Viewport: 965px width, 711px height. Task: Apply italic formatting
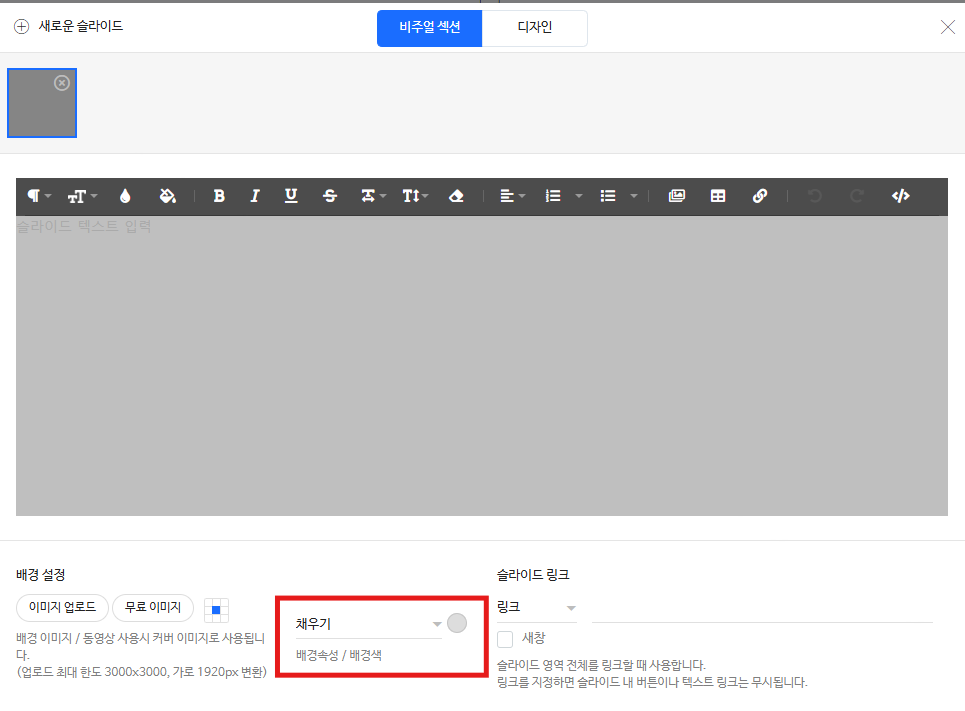pyautogui.click(x=254, y=196)
